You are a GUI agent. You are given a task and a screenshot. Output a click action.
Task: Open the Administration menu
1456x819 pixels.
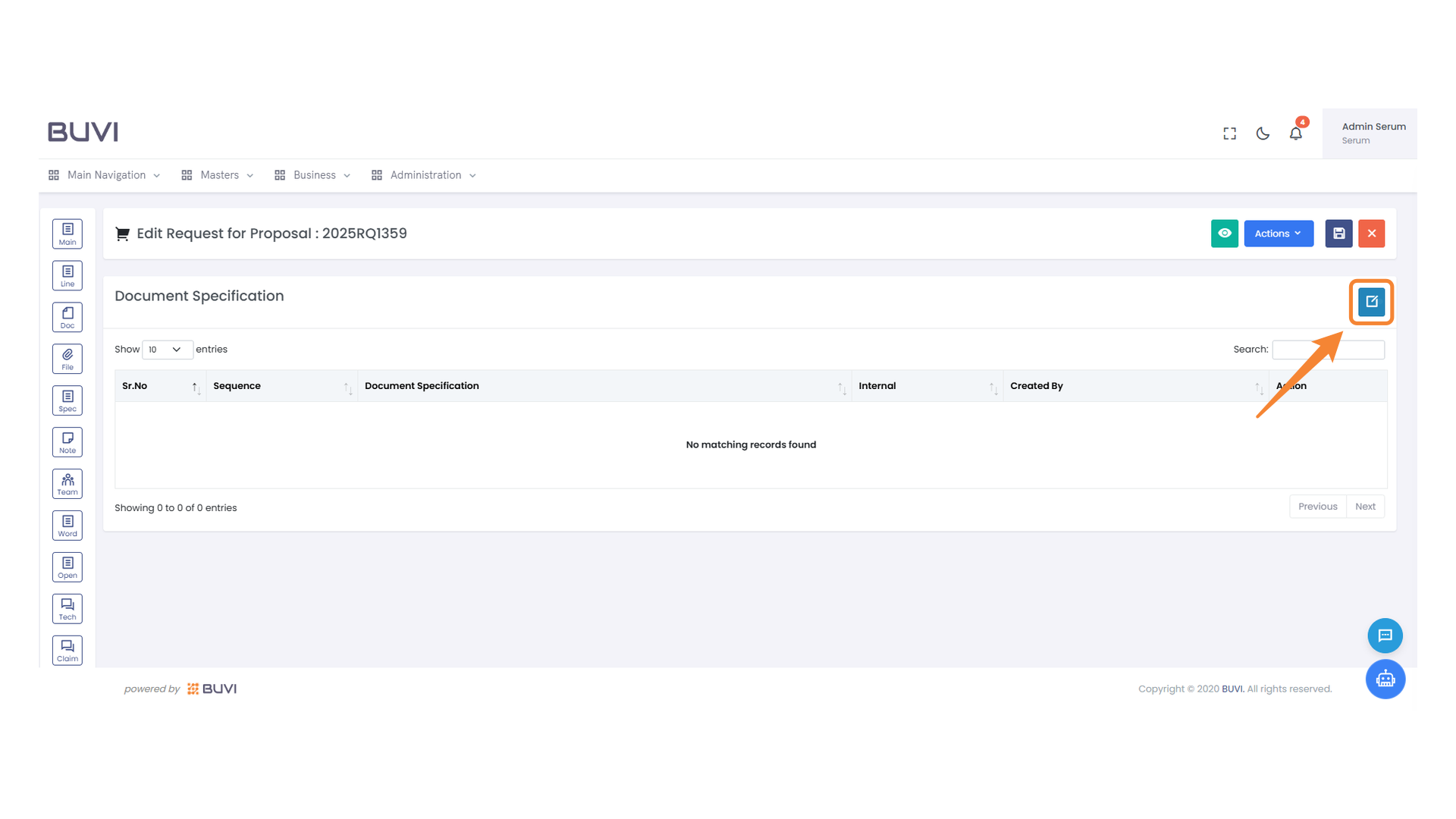425,175
